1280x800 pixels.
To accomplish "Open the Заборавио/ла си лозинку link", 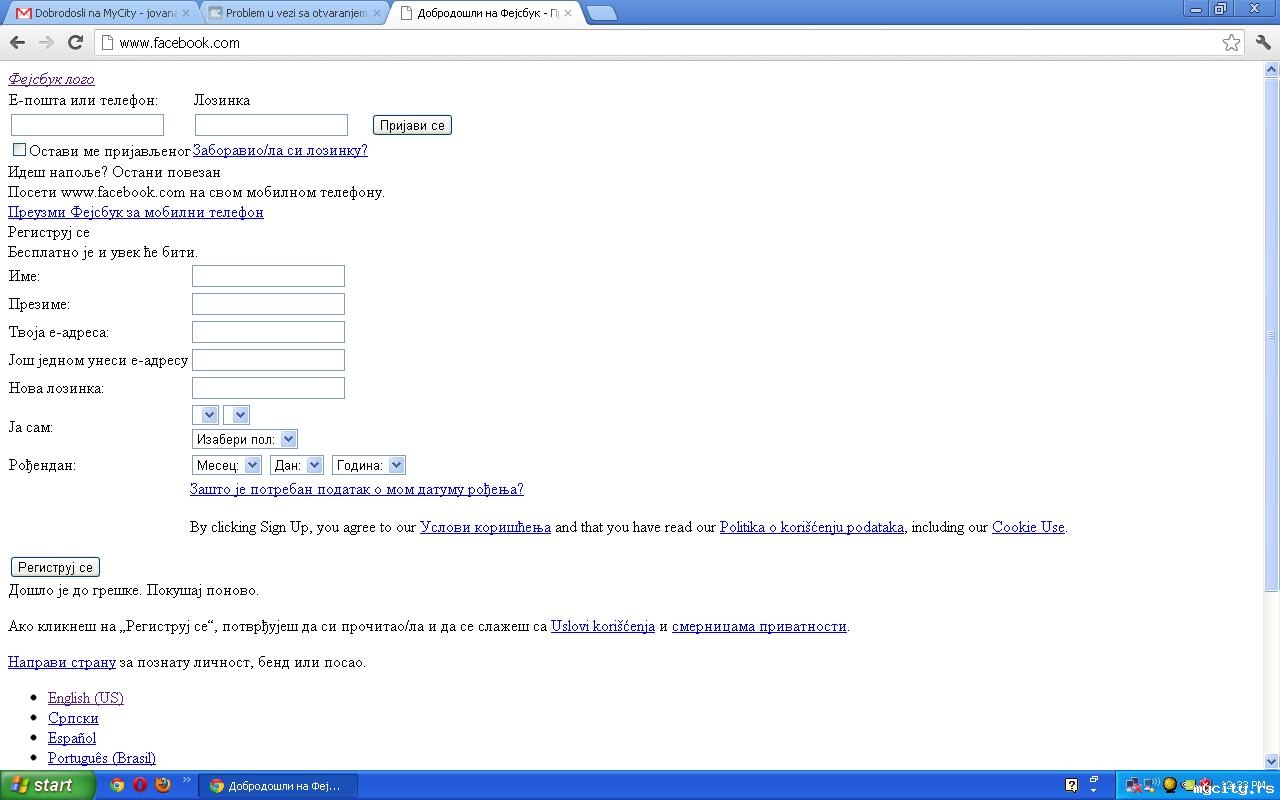I will pos(280,150).
